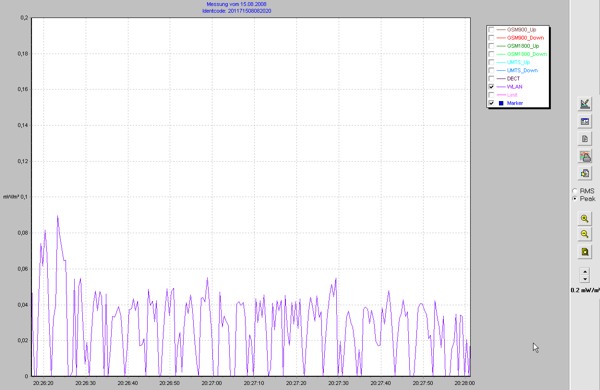The height and width of the screenshot is (390, 600).
Task: Check the UMTS_Down series checkbox
Action: (491, 70)
